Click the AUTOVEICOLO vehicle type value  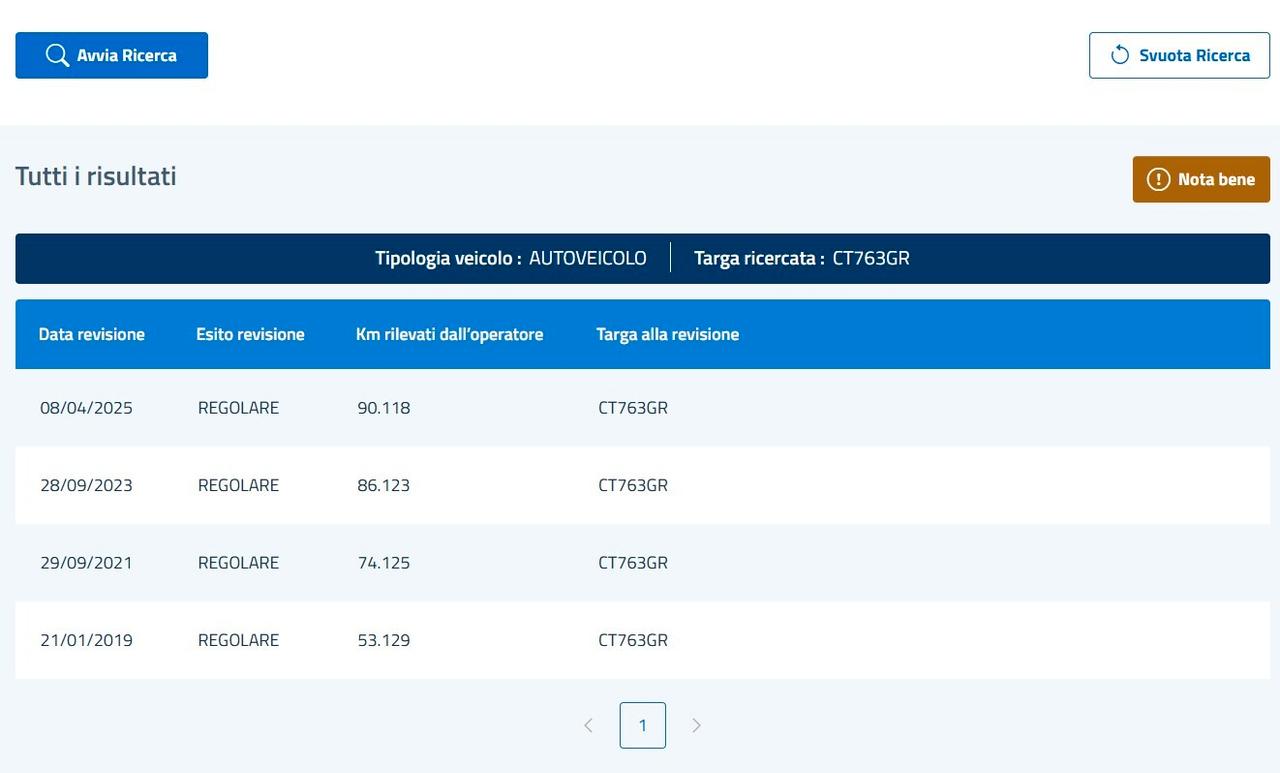[588, 258]
